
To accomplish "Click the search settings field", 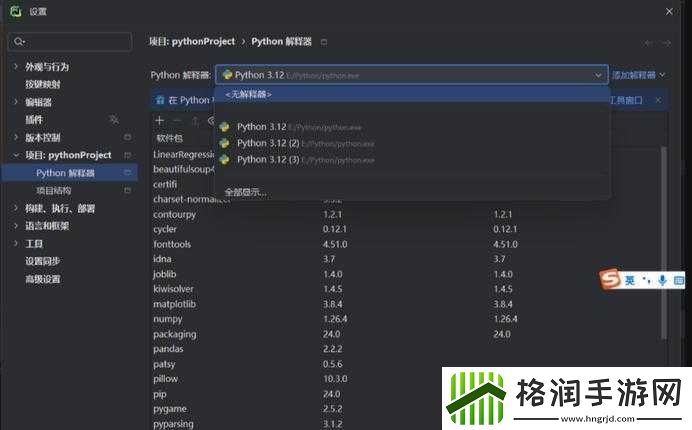I will [x=70, y=42].
